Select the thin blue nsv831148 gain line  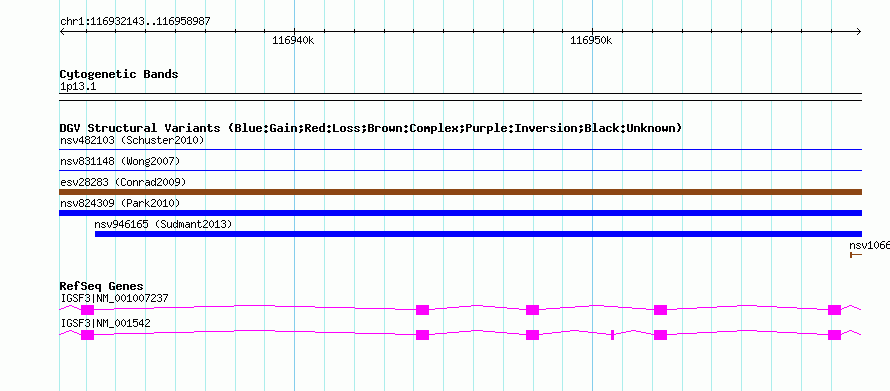460,170
